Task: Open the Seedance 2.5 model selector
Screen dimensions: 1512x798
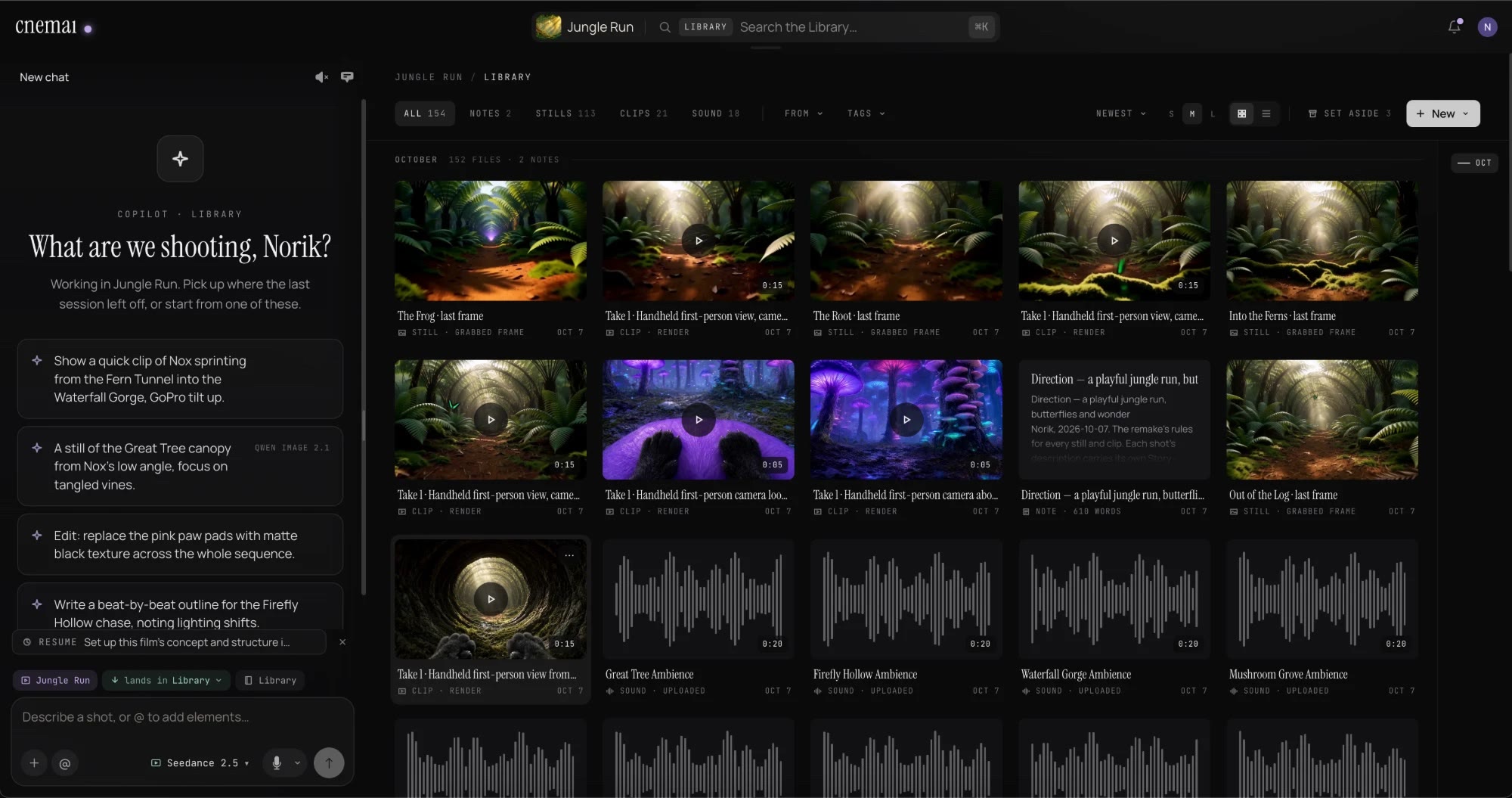Action: tap(200, 763)
